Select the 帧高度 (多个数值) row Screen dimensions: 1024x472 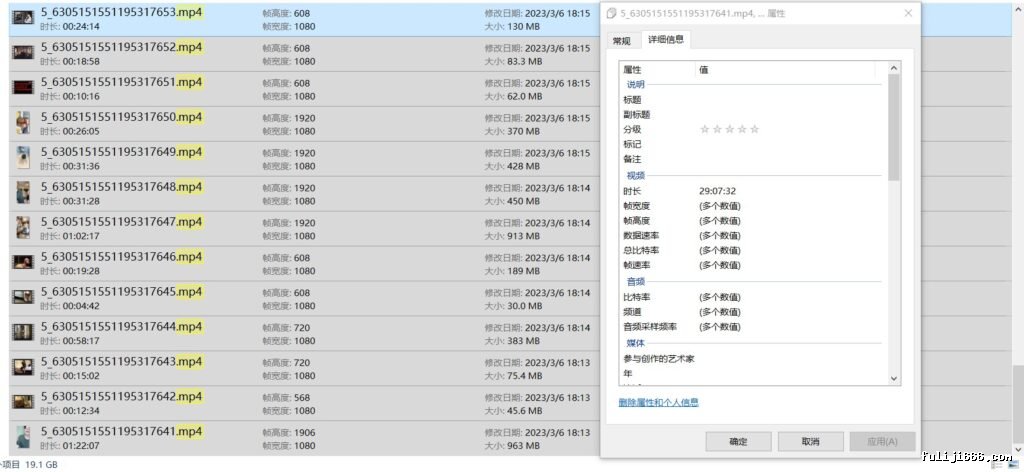tap(751, 221)
